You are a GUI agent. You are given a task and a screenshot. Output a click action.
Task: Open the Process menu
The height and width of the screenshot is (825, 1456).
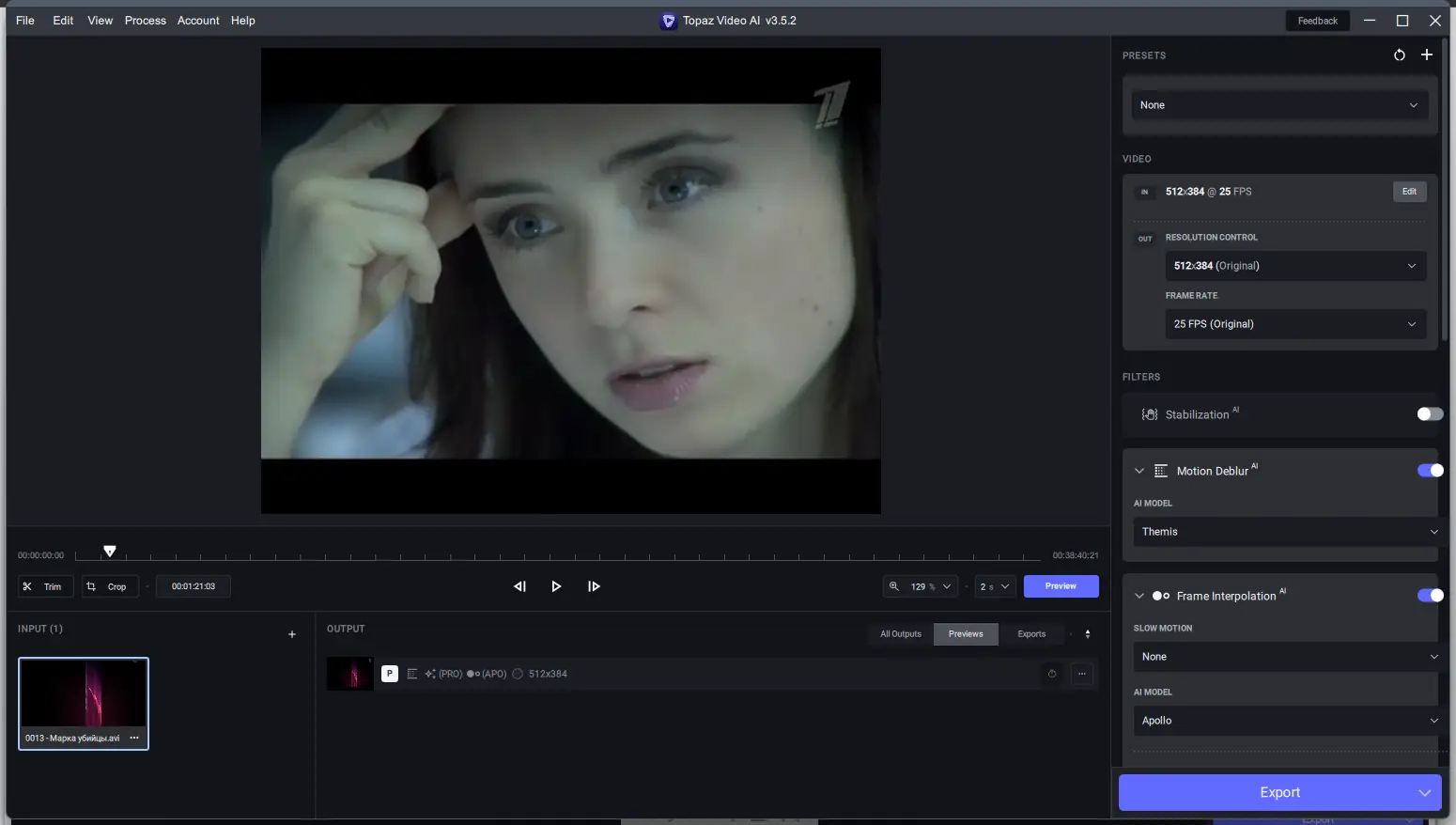coord(145,21)
